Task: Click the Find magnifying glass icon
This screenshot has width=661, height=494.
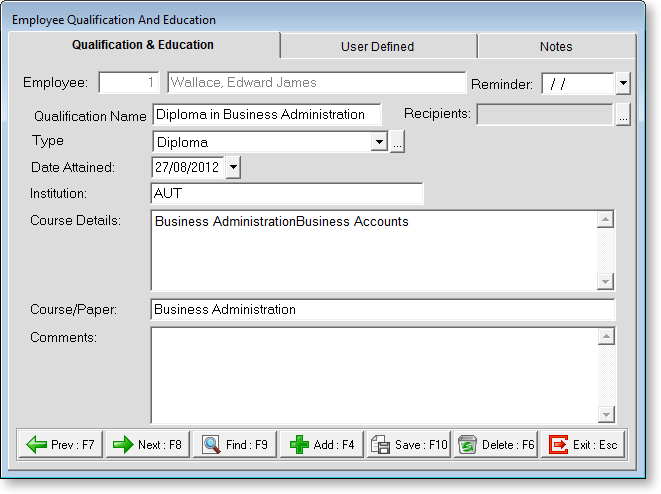Action: click(212, 445)
